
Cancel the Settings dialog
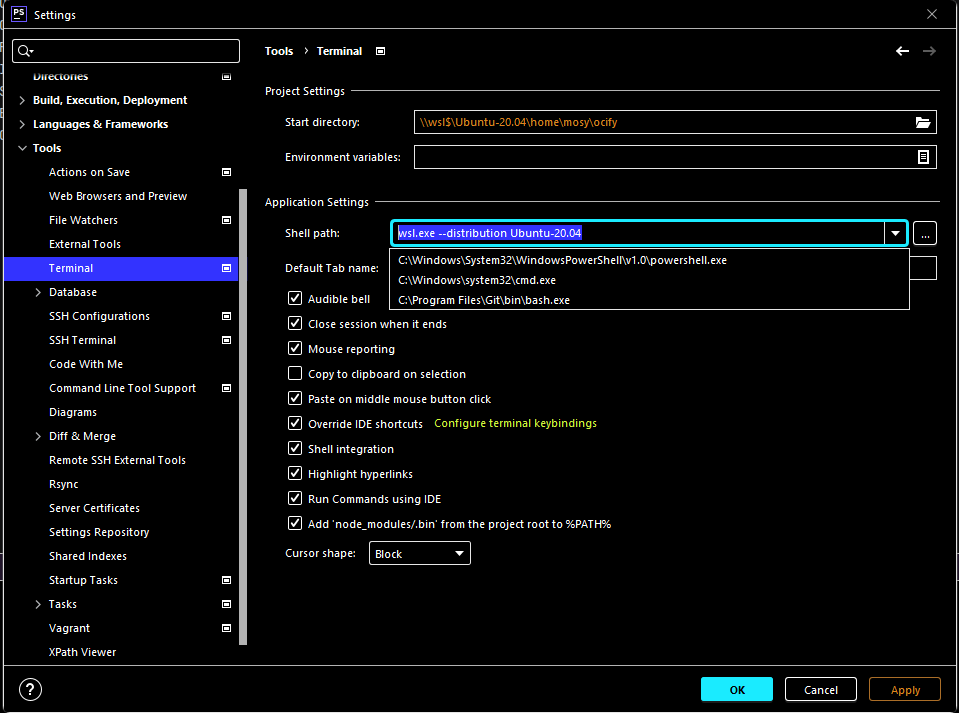[821, 690]
